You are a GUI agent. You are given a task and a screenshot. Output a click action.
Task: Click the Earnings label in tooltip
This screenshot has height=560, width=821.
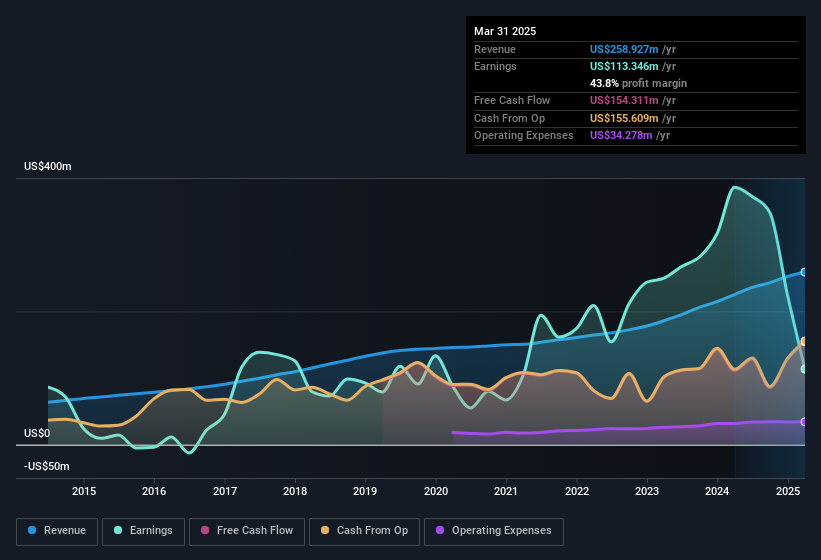495,66
